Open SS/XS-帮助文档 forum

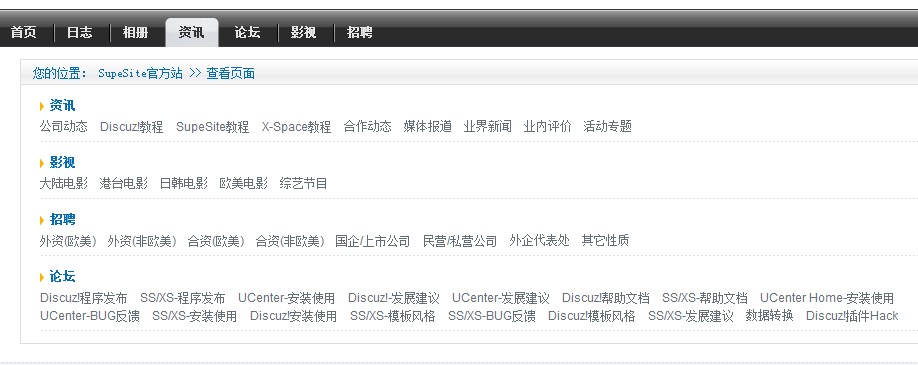pyautogui.click(x=705, y=298)
